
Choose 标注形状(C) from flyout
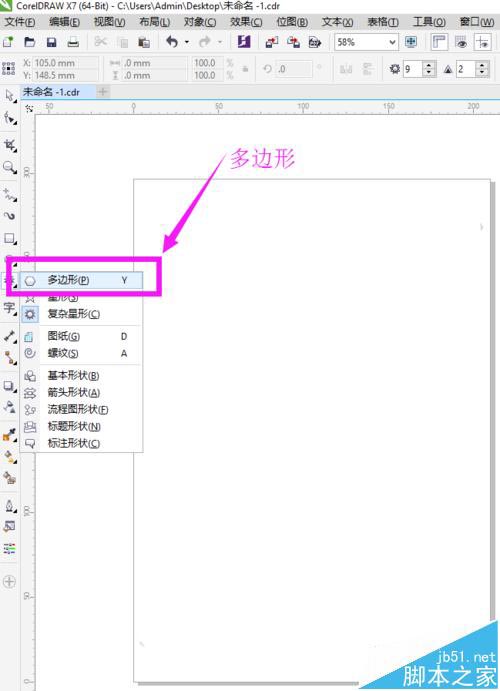pos(82,443)
